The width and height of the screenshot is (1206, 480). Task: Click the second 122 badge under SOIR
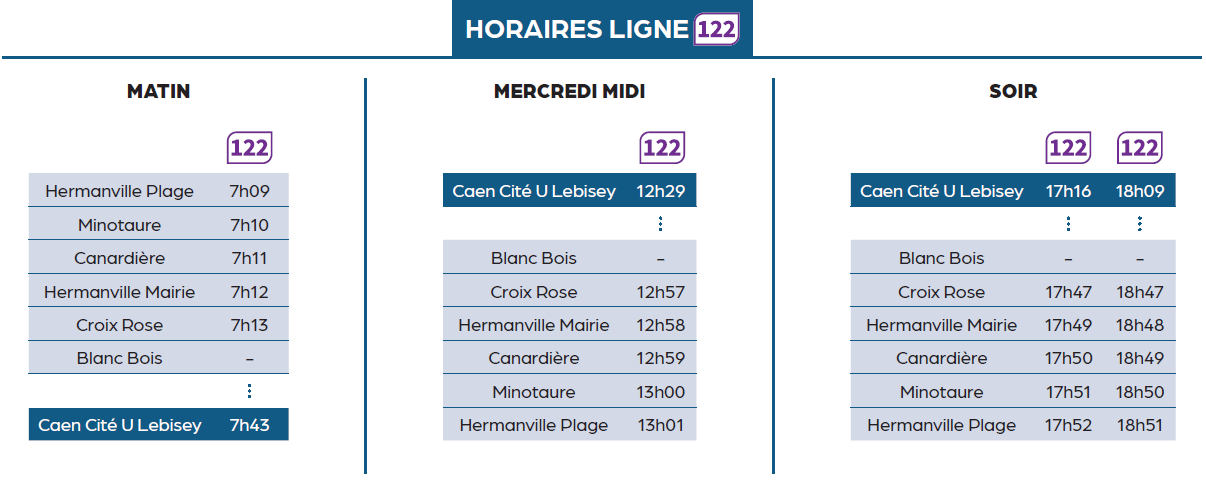point(1139,148)
